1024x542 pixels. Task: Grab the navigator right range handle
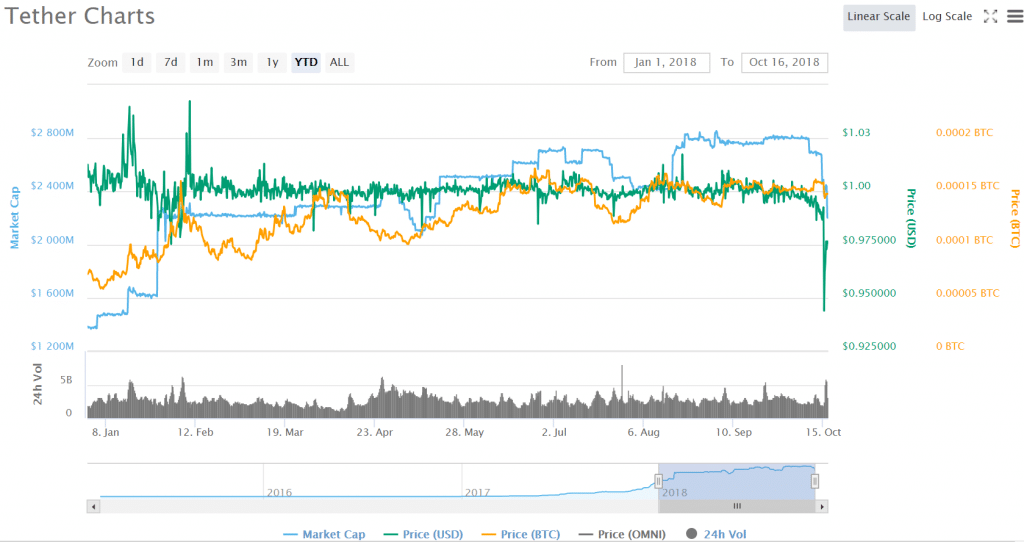[x=815, y=481]
